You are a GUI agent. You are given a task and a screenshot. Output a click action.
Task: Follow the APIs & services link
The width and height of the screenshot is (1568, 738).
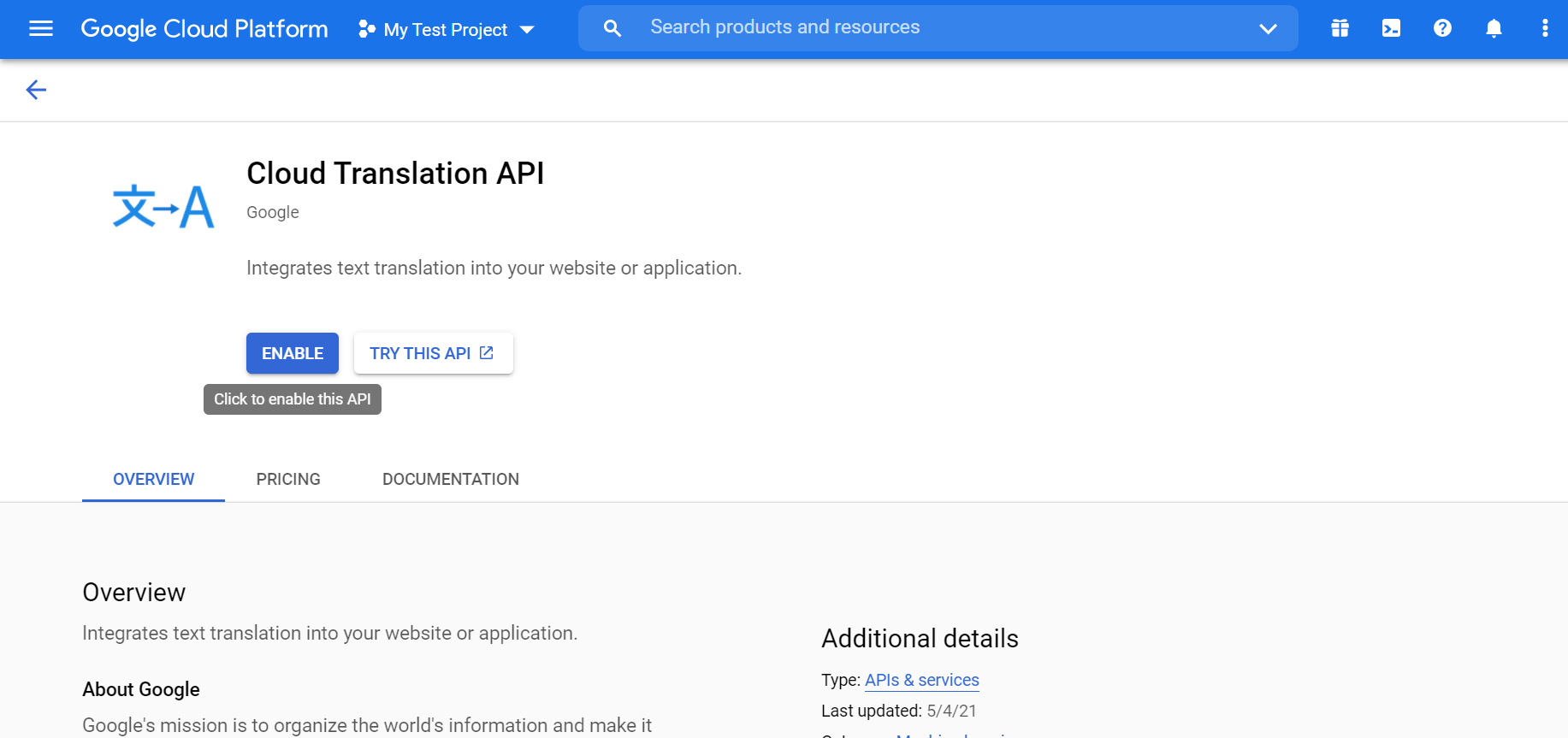(922, 680)
